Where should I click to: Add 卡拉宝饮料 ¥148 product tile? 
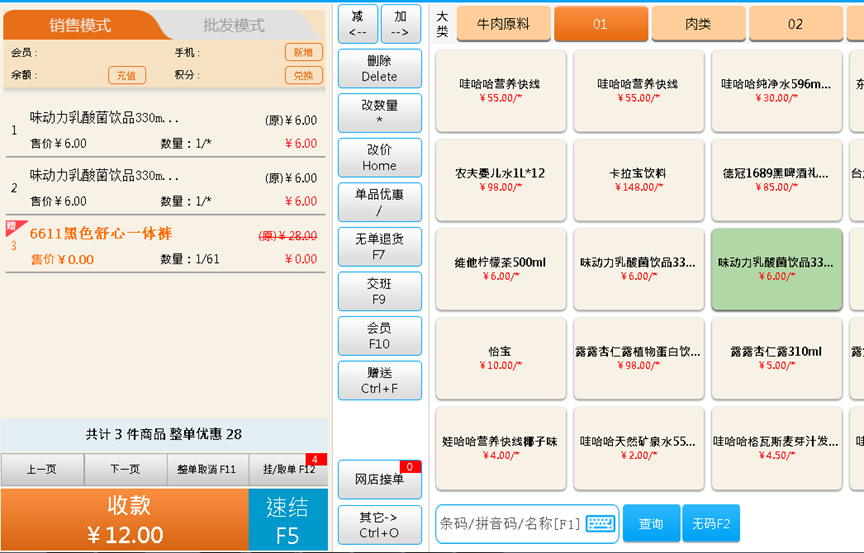point(639,180)
